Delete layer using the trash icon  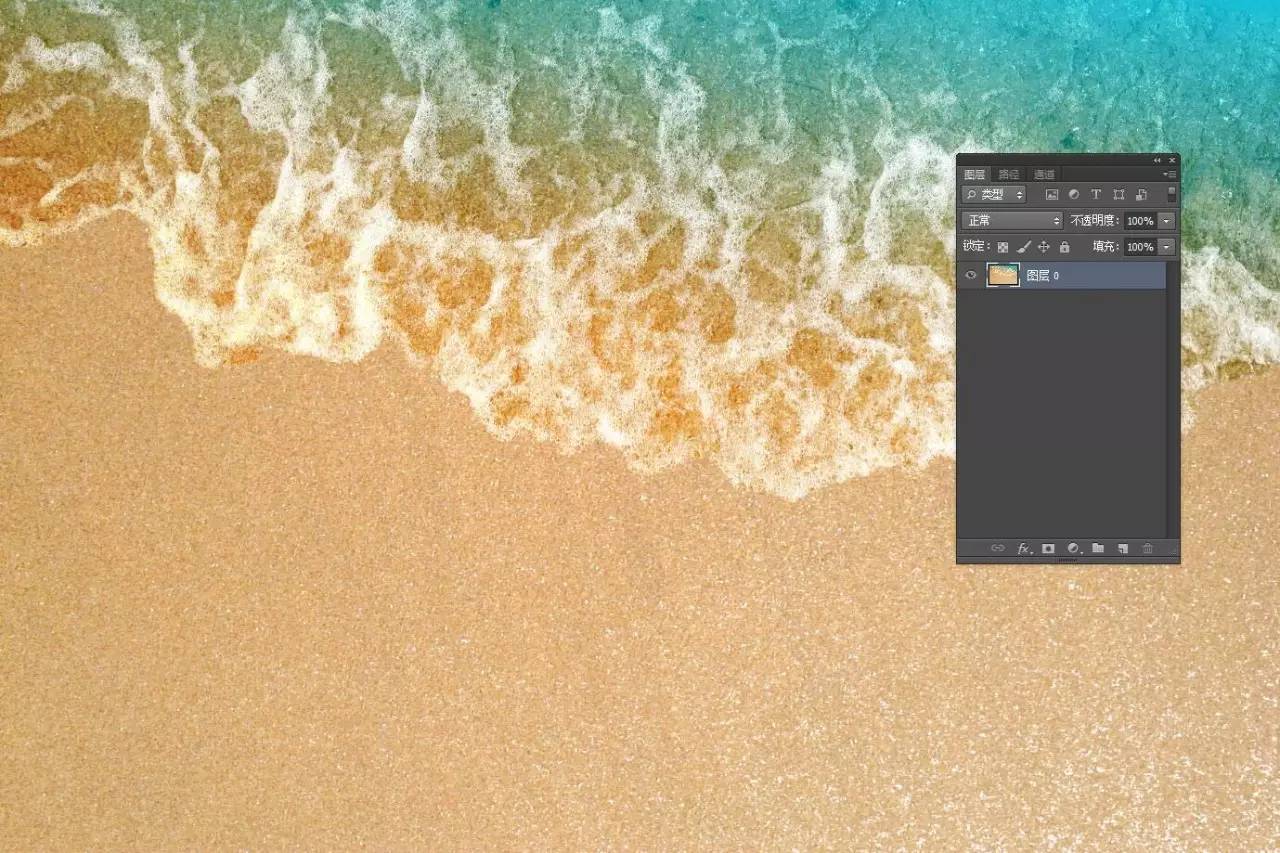click(1148, 548)
